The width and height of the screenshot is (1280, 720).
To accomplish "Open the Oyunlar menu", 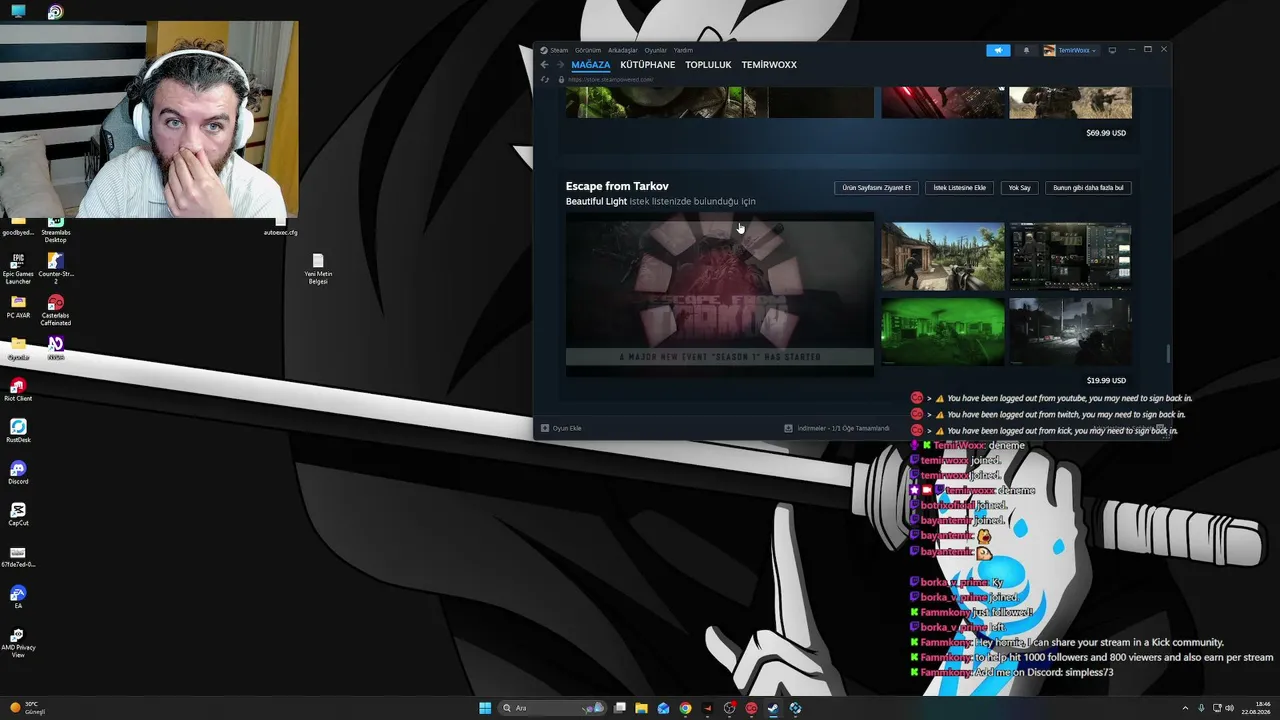I will pos(656,50).
